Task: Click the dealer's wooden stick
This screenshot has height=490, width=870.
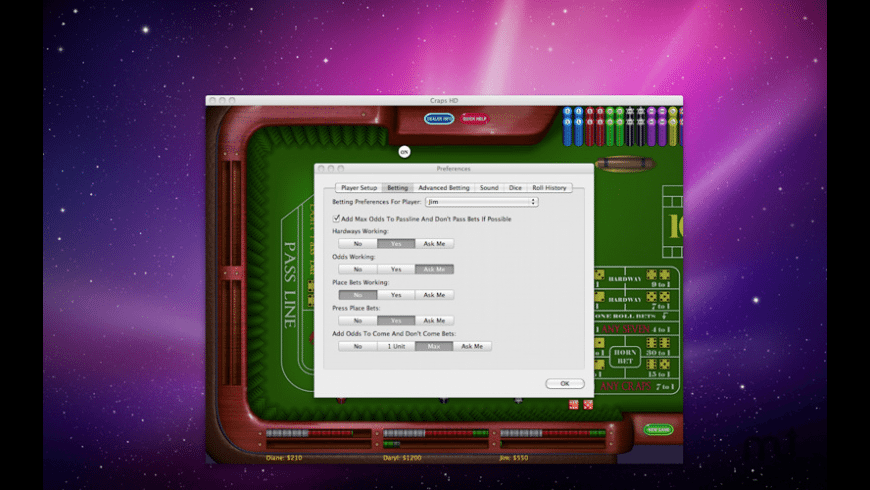Action: (x=624, y=164)
